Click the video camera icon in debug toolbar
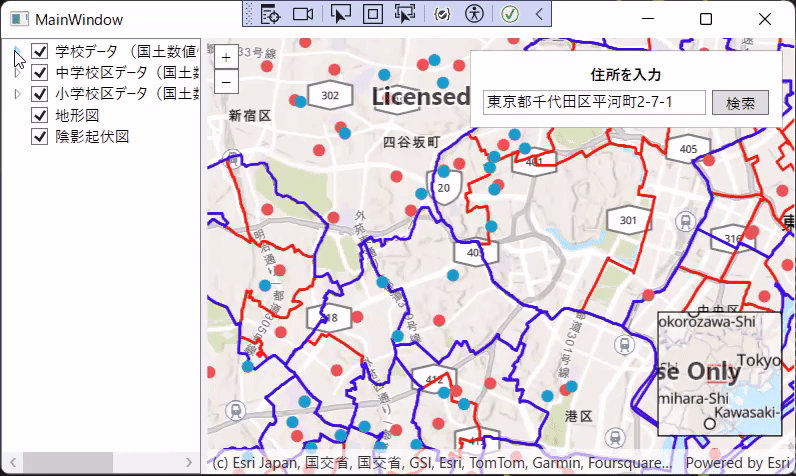 [x=303, y=14]
